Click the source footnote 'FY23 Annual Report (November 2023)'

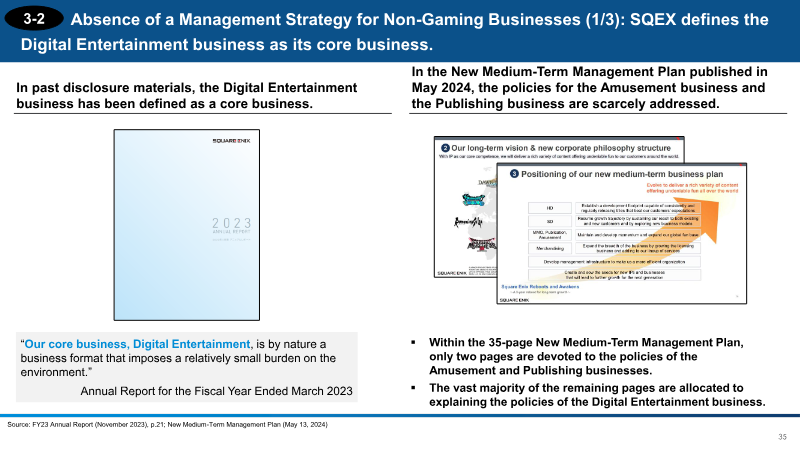pos(167,424)
